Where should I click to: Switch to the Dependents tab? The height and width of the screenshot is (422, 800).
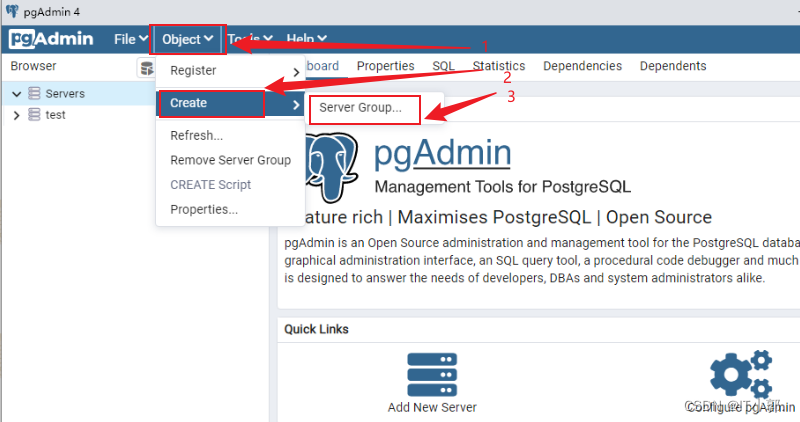tap(673, 66)
